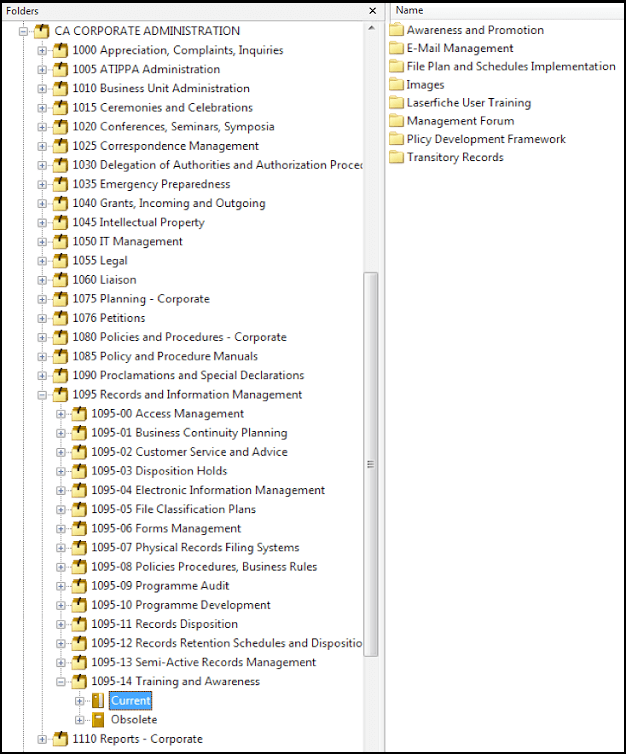Click the 1095-00 Access Management folder icon

(79, 414)
